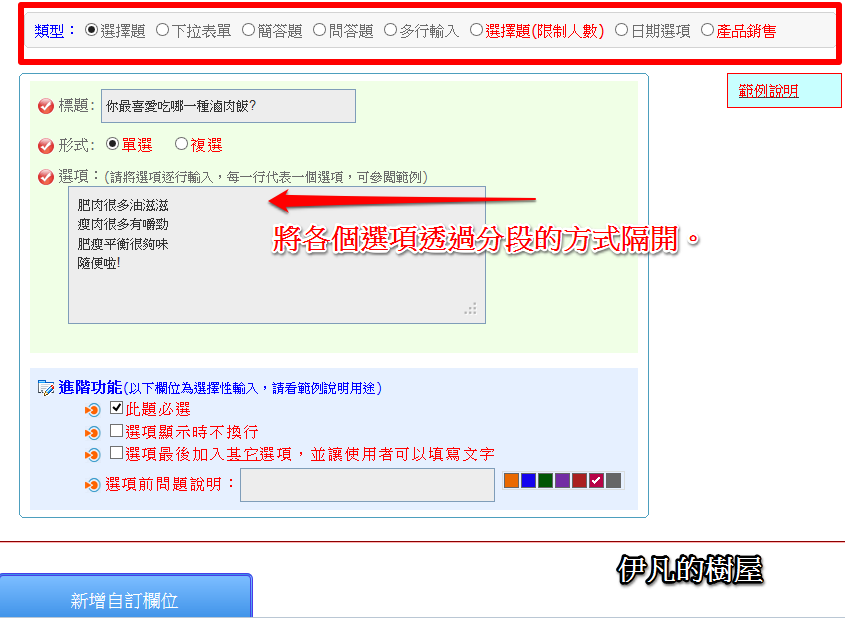Pick the gray color swatch
This screenshot has height=618, width=845.
point(613,481)
